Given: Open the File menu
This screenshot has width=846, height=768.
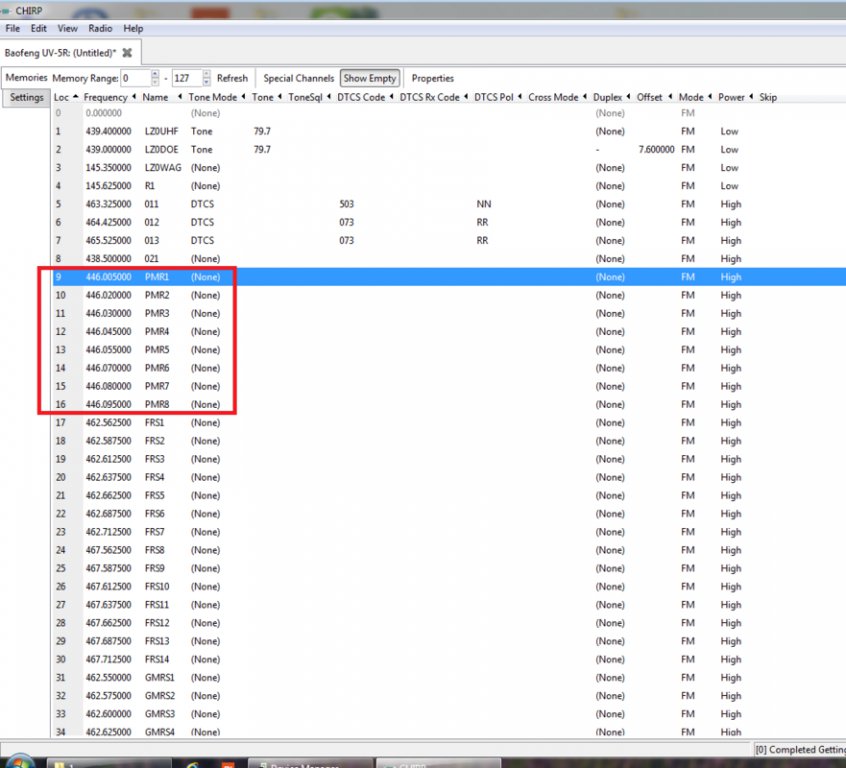Looking at the screenshot, I should pos(13,29).
